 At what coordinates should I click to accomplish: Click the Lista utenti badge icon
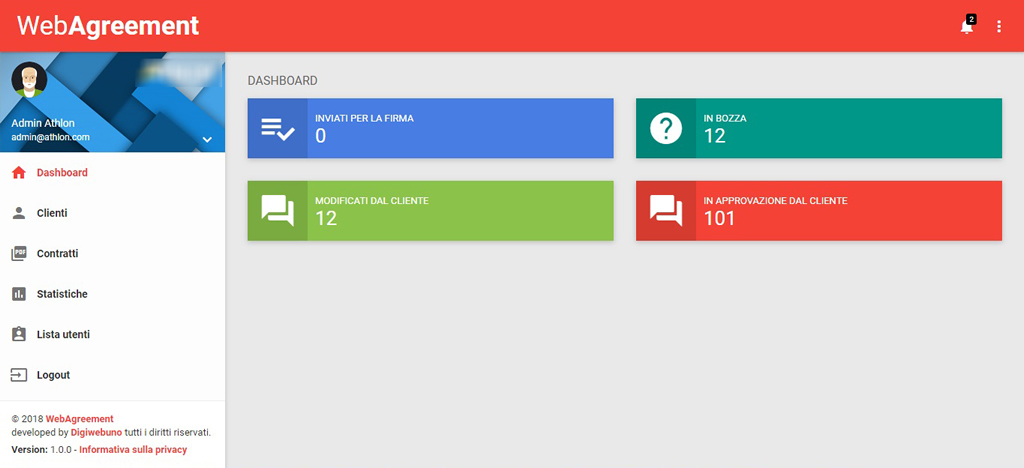[x=18, y=335]
